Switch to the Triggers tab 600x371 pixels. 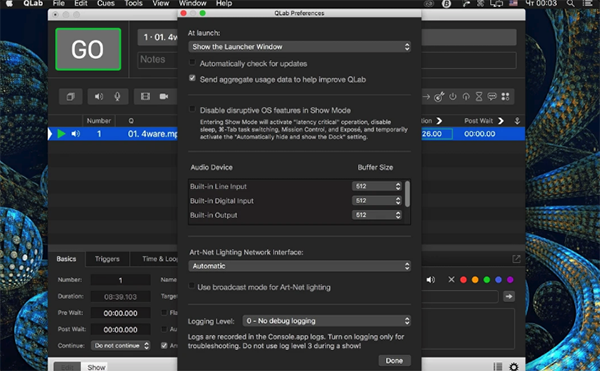[107, 259]
